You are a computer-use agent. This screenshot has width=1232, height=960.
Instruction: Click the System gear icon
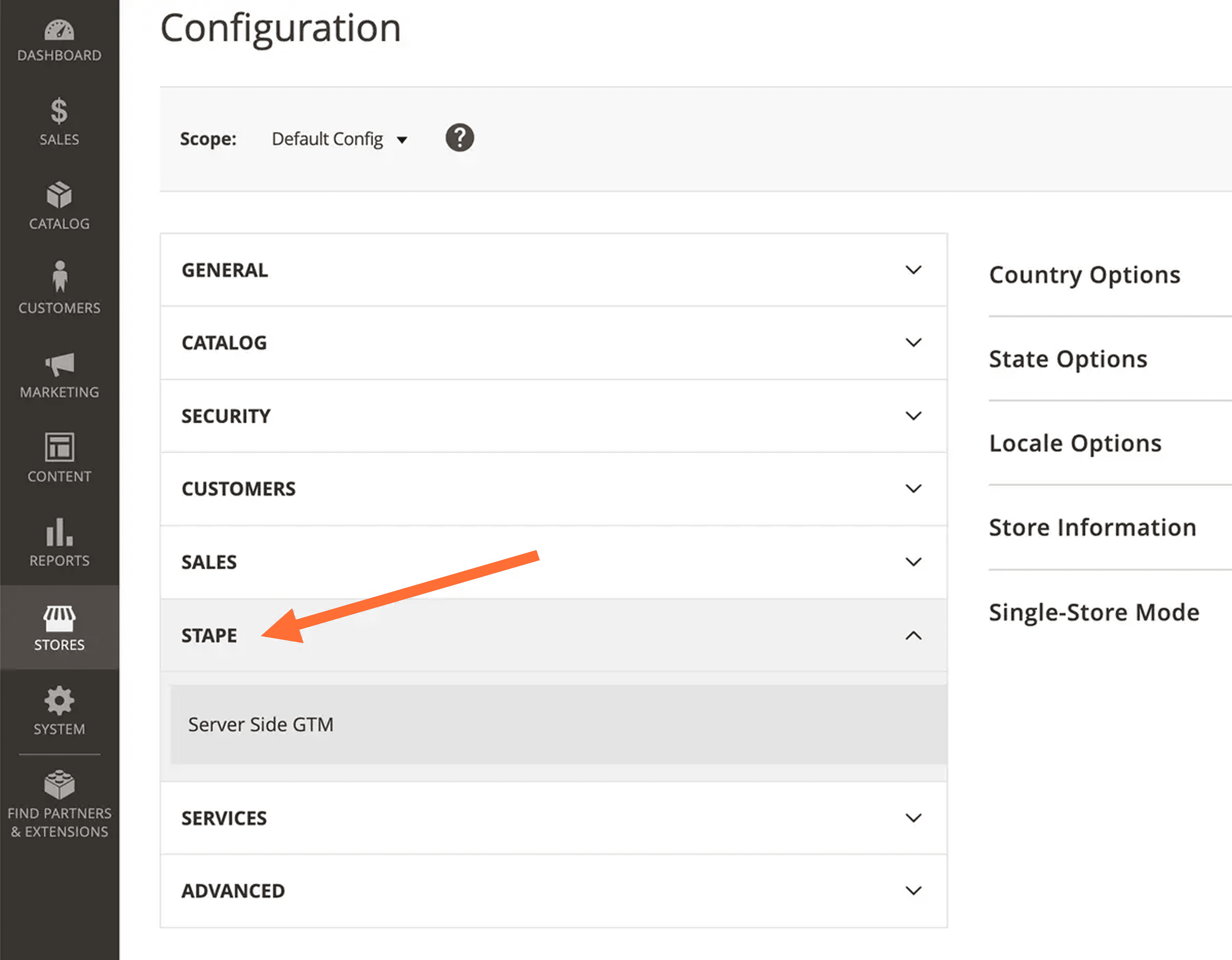(59, 709)
